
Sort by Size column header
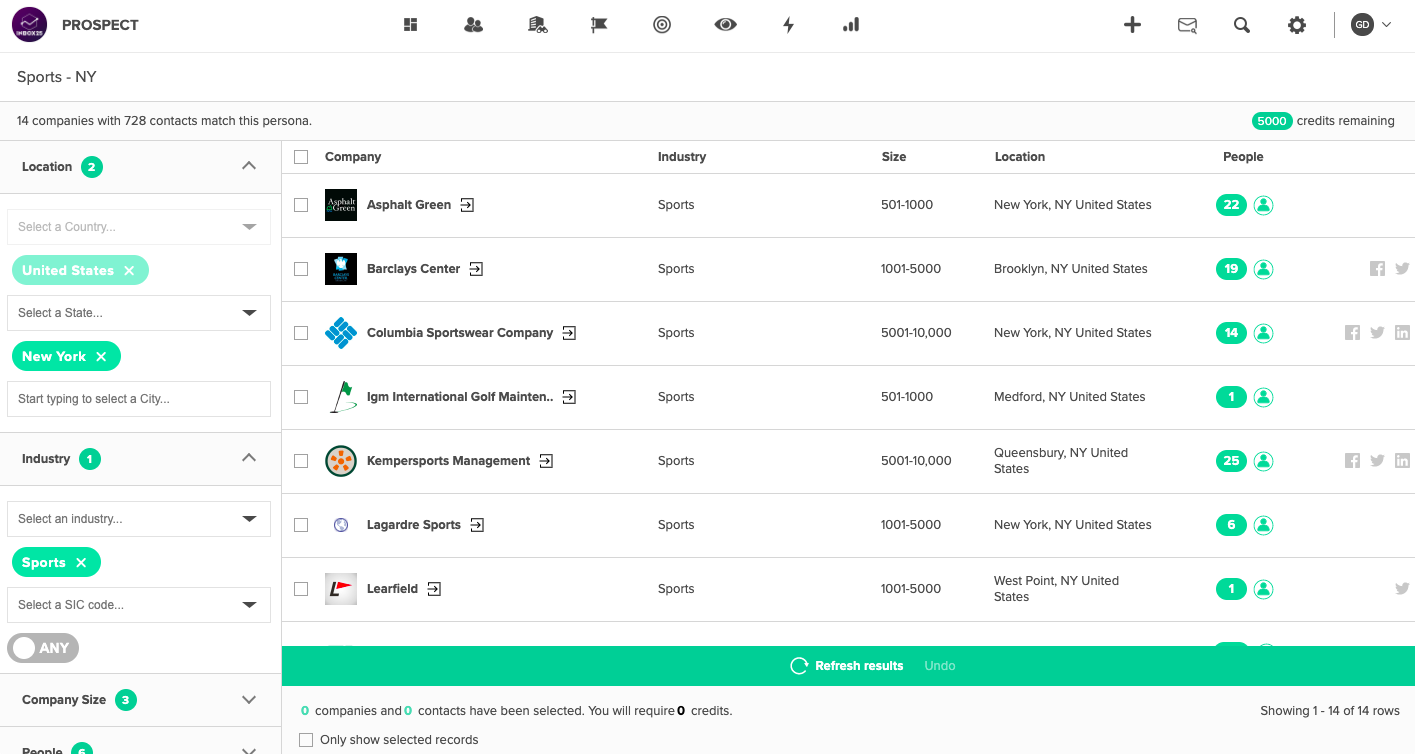(894, 157)
